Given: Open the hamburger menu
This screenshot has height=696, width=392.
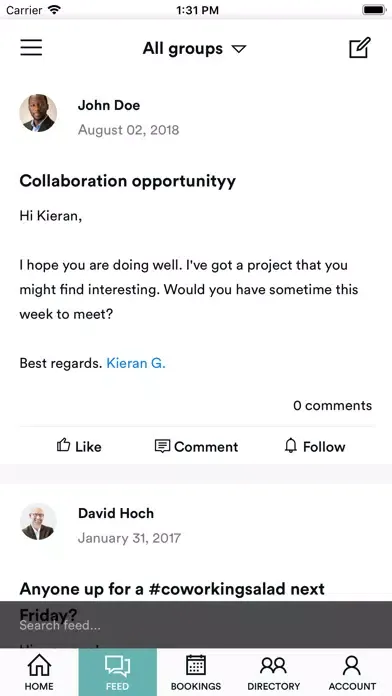Looking at the screenshot, I should (x=31, y=47).
